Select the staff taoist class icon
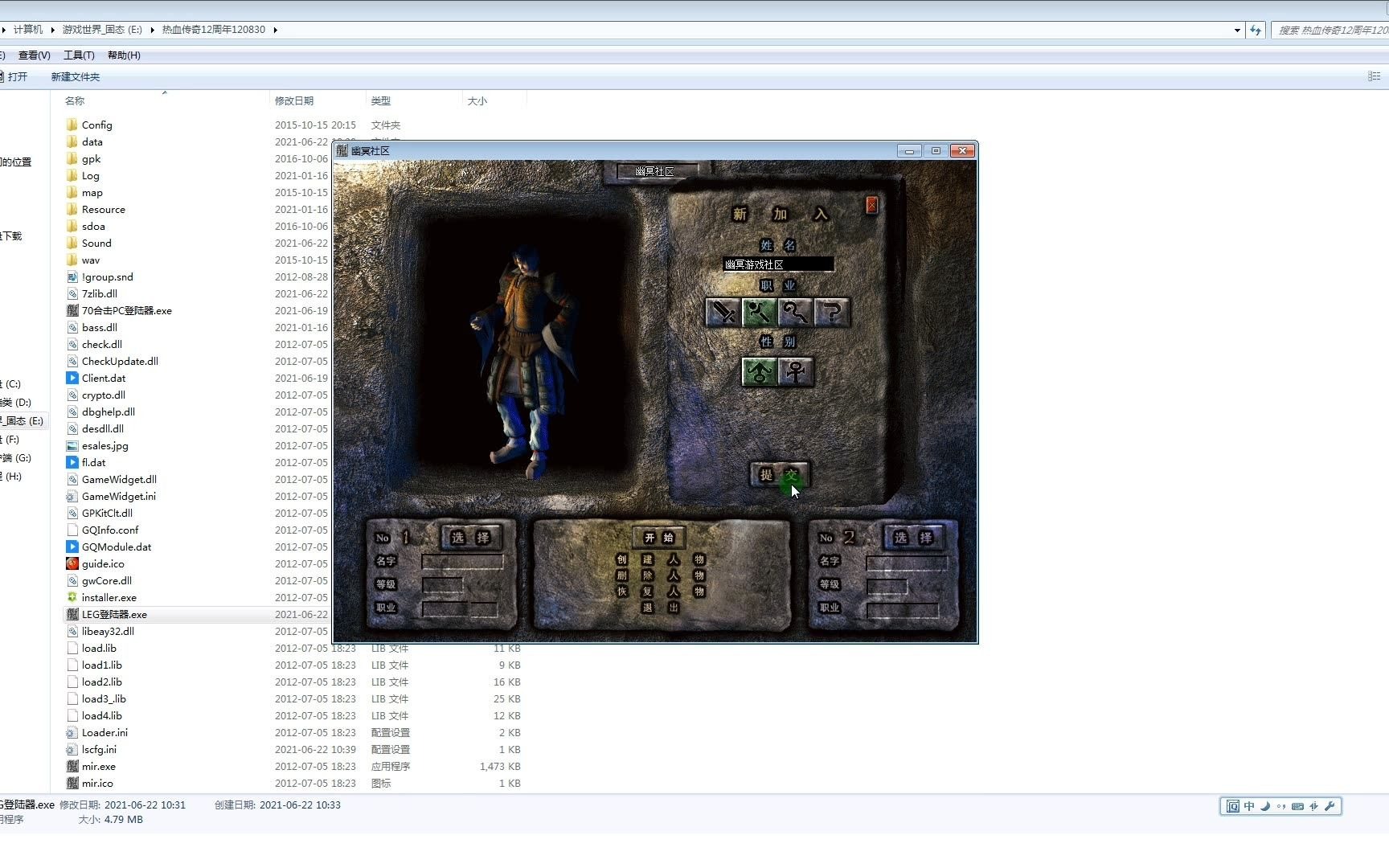1389x868 pixels. (x=795, y=312)
